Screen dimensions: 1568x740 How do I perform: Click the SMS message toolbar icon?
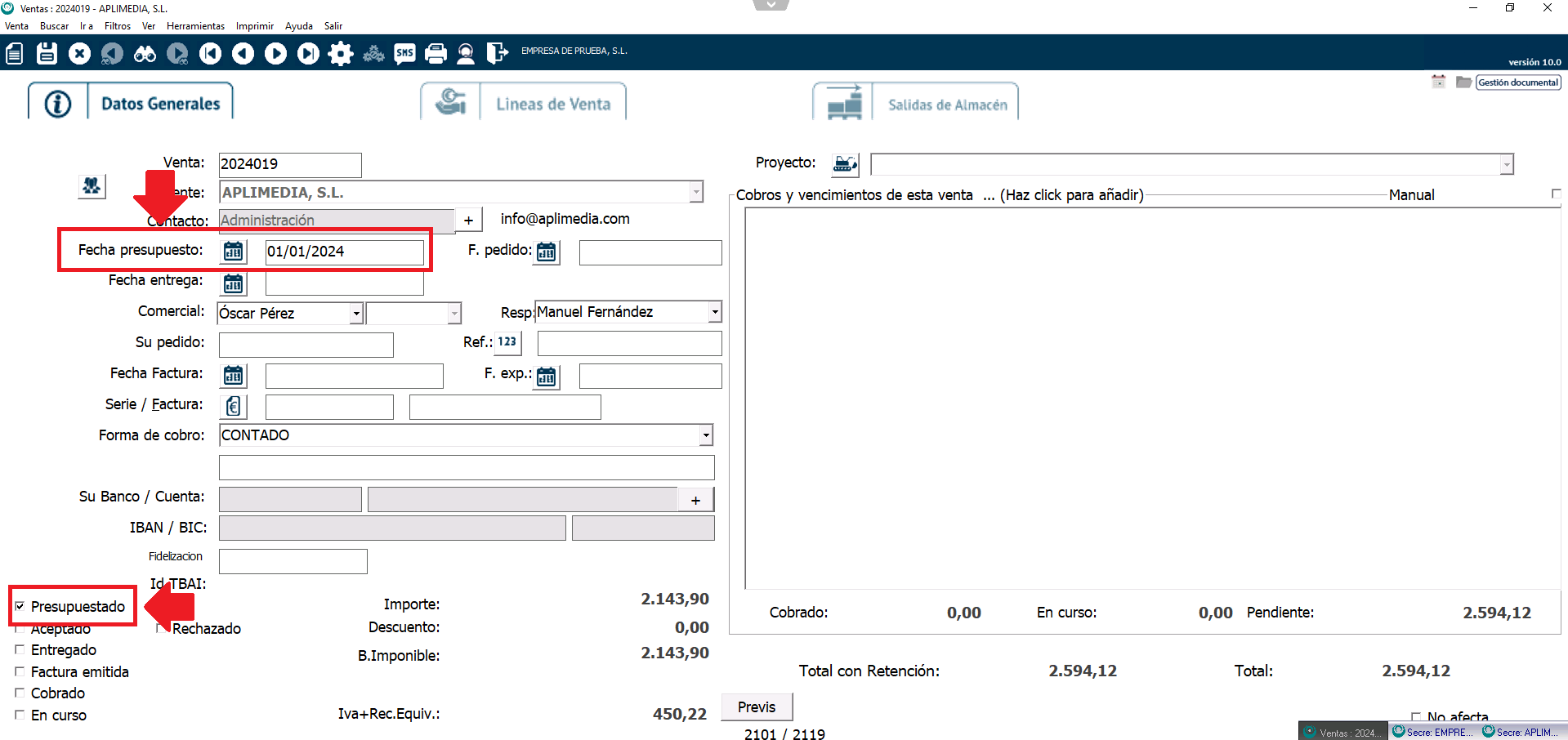coord(404,54)
